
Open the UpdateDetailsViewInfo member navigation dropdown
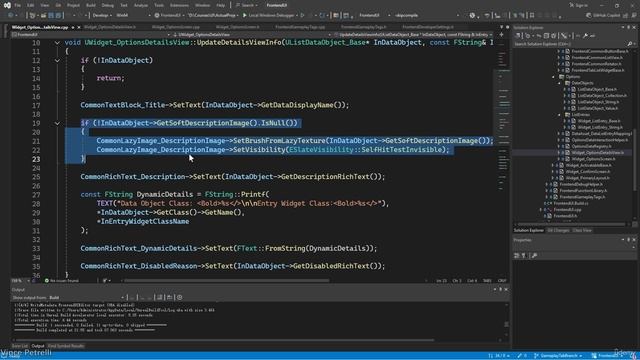[413, 35]
